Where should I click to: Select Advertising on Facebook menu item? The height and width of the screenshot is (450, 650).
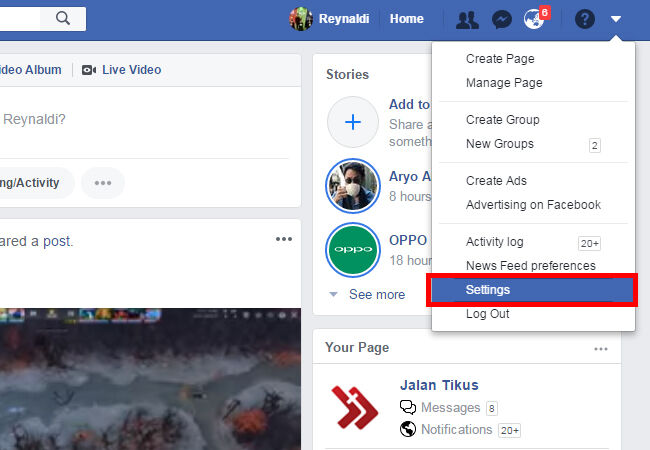coord(533,205)
